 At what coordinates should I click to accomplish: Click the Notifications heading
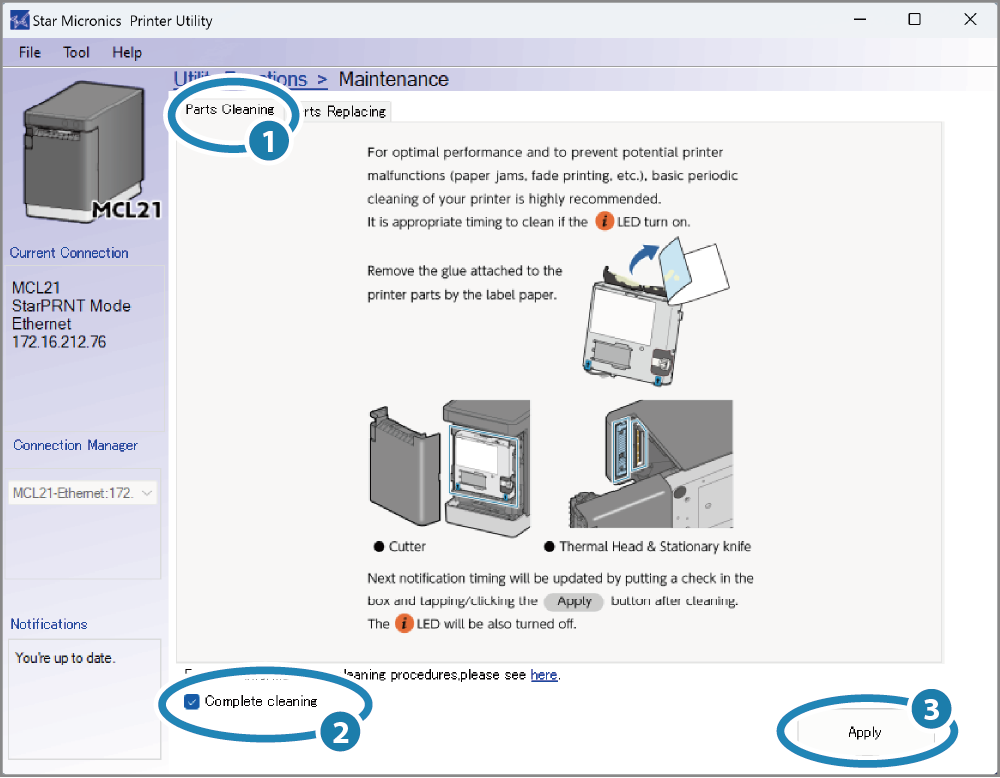click(x=48, y=624)
